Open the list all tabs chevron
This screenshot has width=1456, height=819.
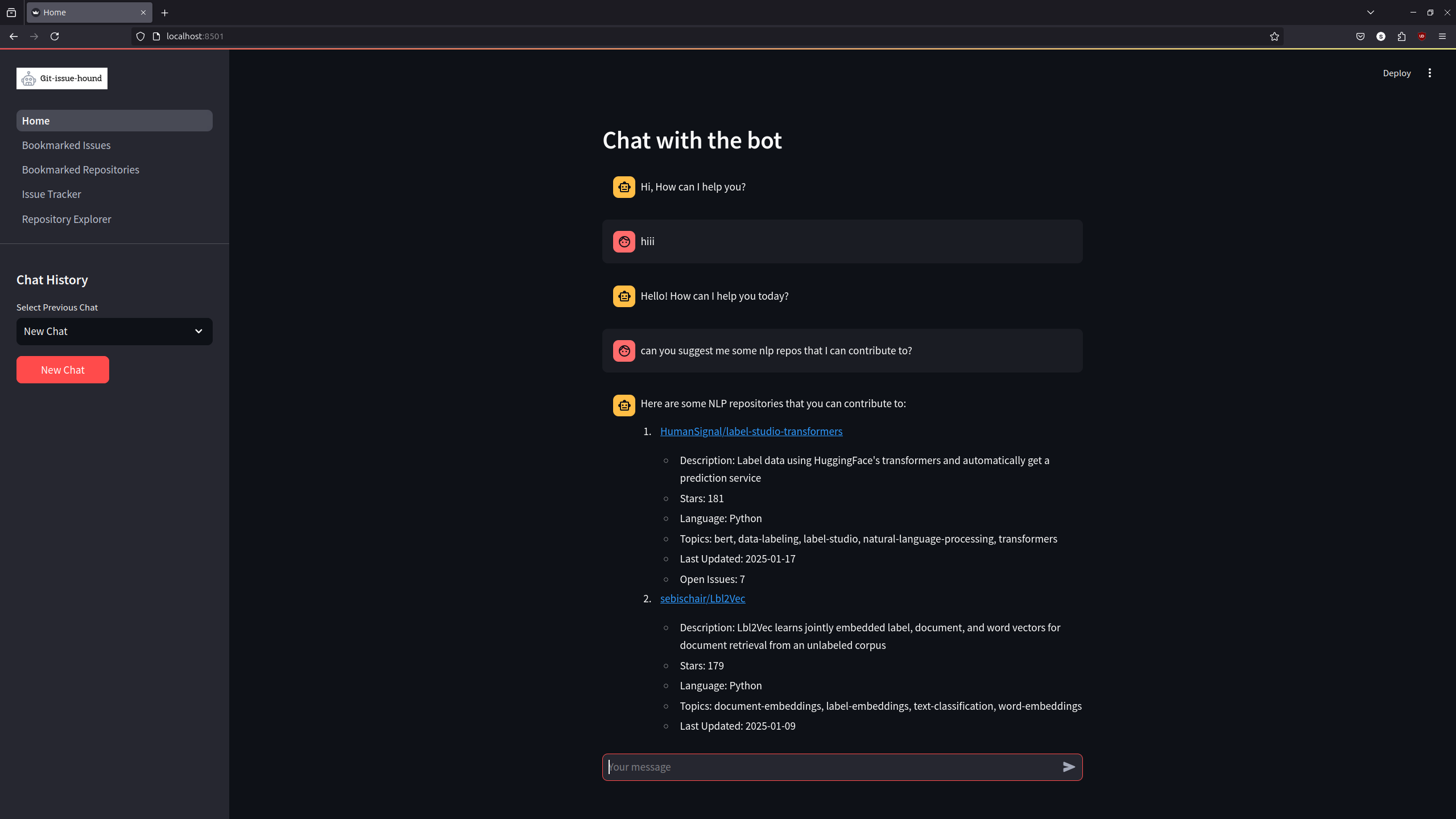(1371, 13)
